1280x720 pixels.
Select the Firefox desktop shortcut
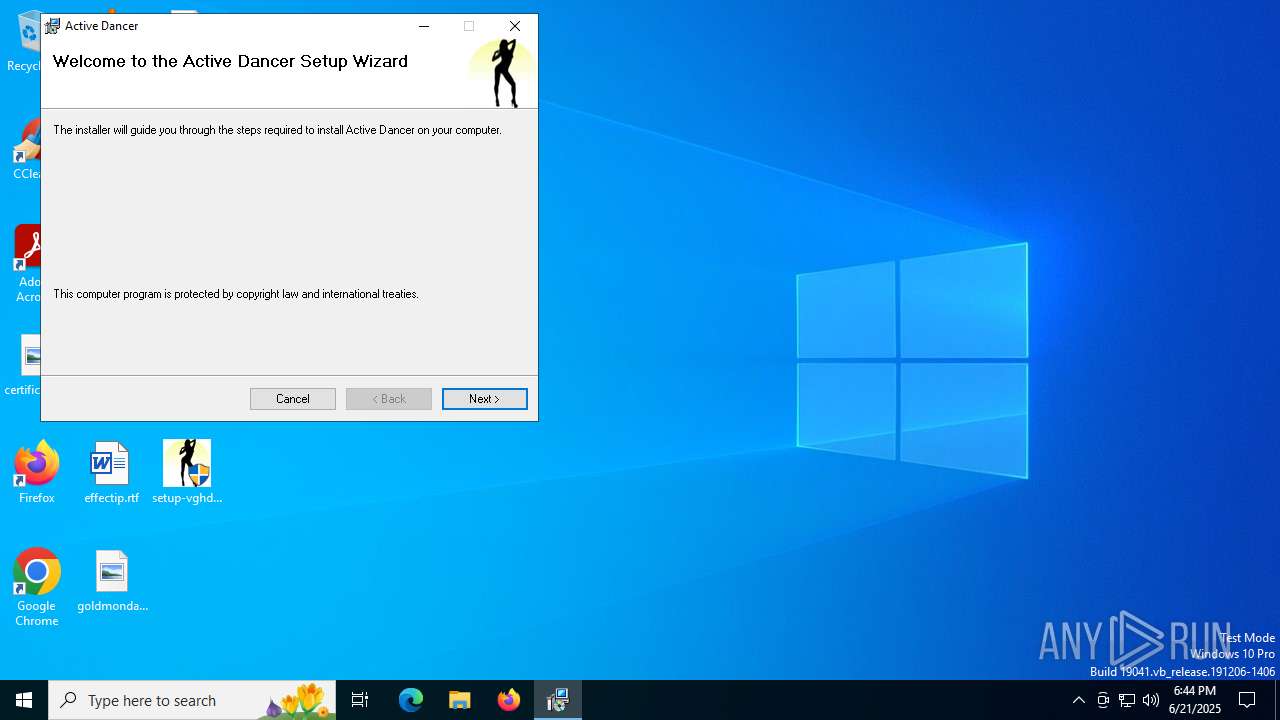[x=37, y=473]
